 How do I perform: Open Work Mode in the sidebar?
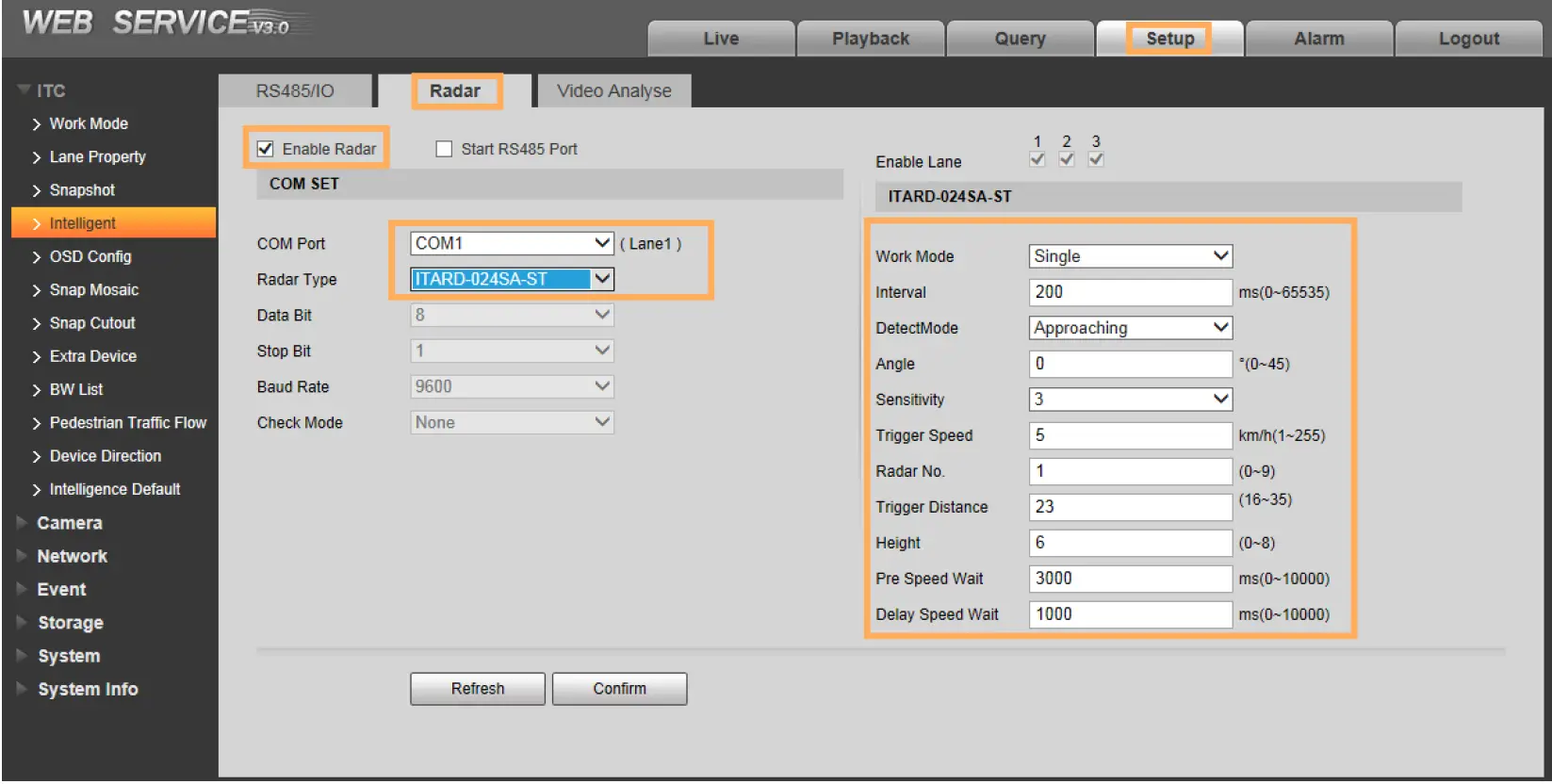89,123
